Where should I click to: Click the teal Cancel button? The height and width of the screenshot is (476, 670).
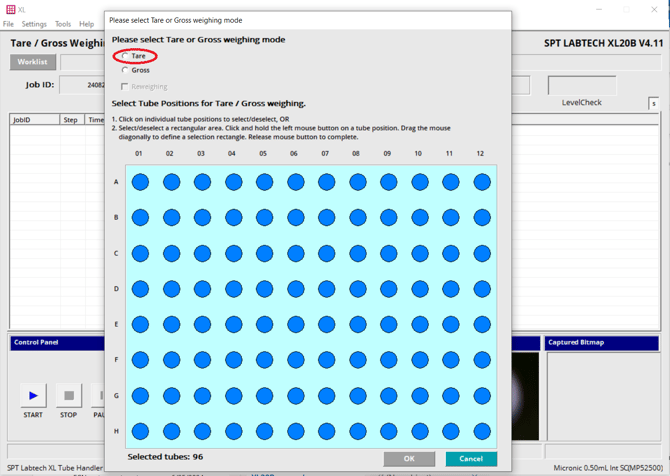click(x=471, y=459)
